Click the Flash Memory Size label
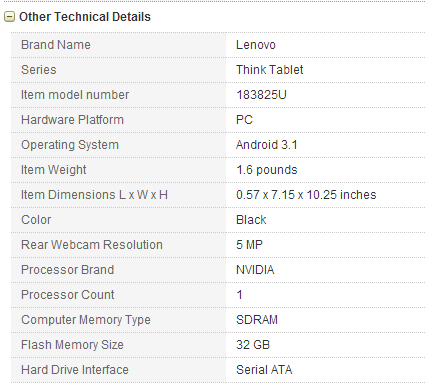Screen dimensions: 425x390 [72, 345]
